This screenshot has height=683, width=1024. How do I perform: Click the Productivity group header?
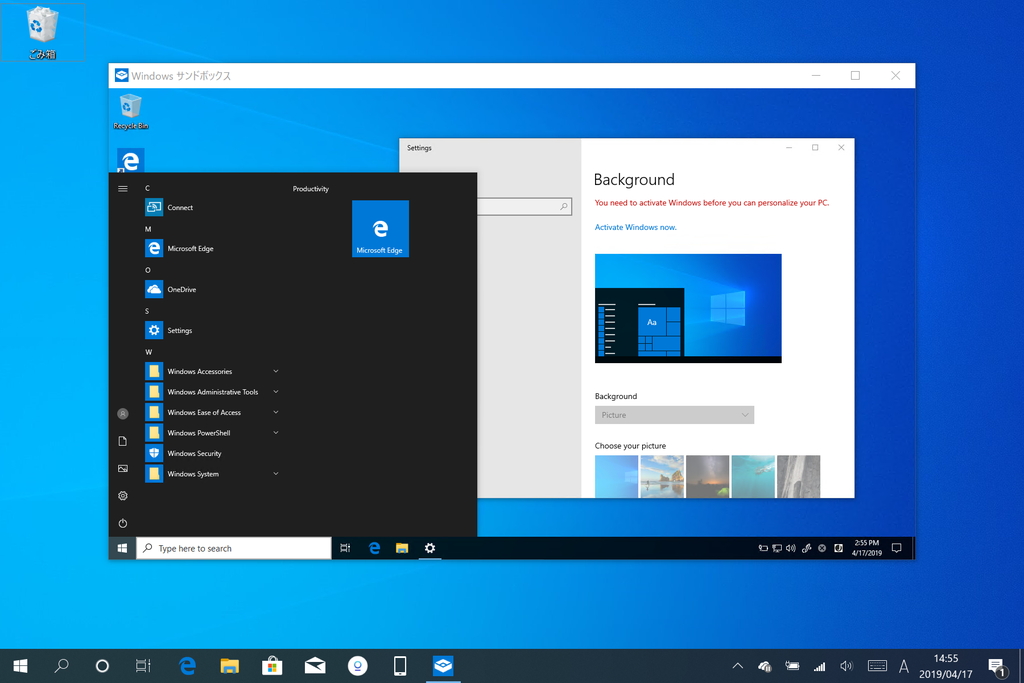[x=311, y=189]
